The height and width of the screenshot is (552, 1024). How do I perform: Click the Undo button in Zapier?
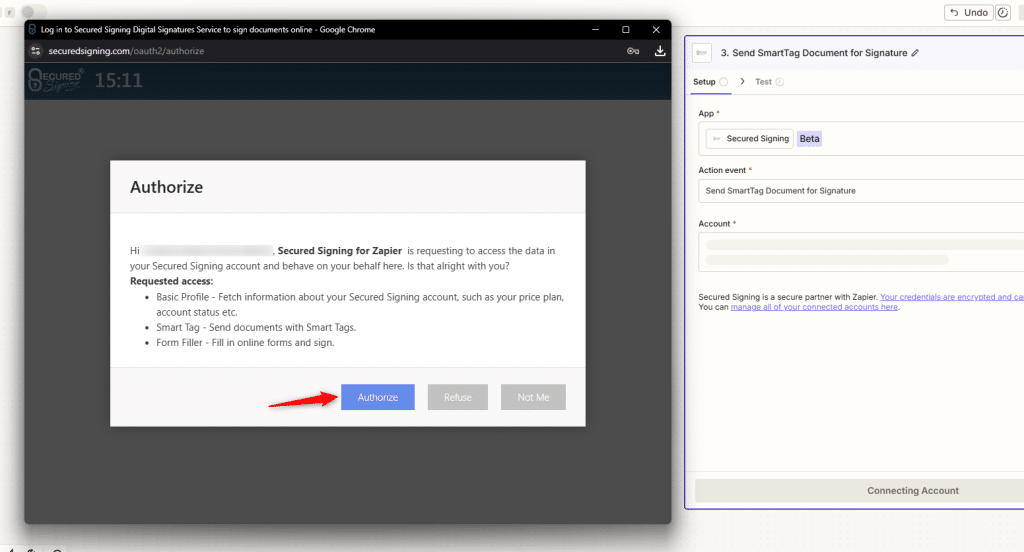(968, 12)
